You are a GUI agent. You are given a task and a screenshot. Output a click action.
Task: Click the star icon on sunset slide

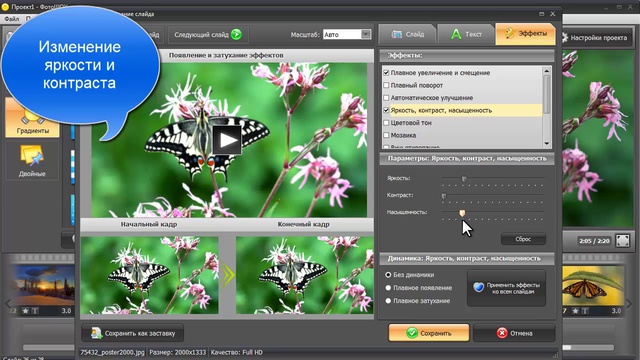pos(25,311)
